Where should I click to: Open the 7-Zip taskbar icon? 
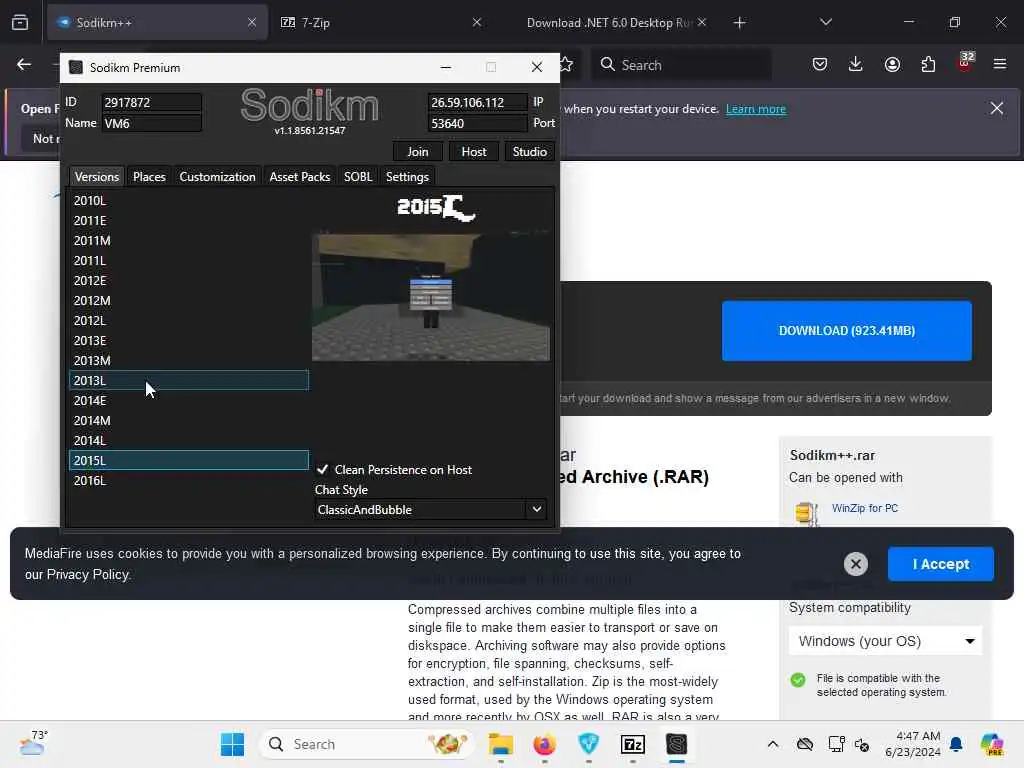tap(632, 744)
